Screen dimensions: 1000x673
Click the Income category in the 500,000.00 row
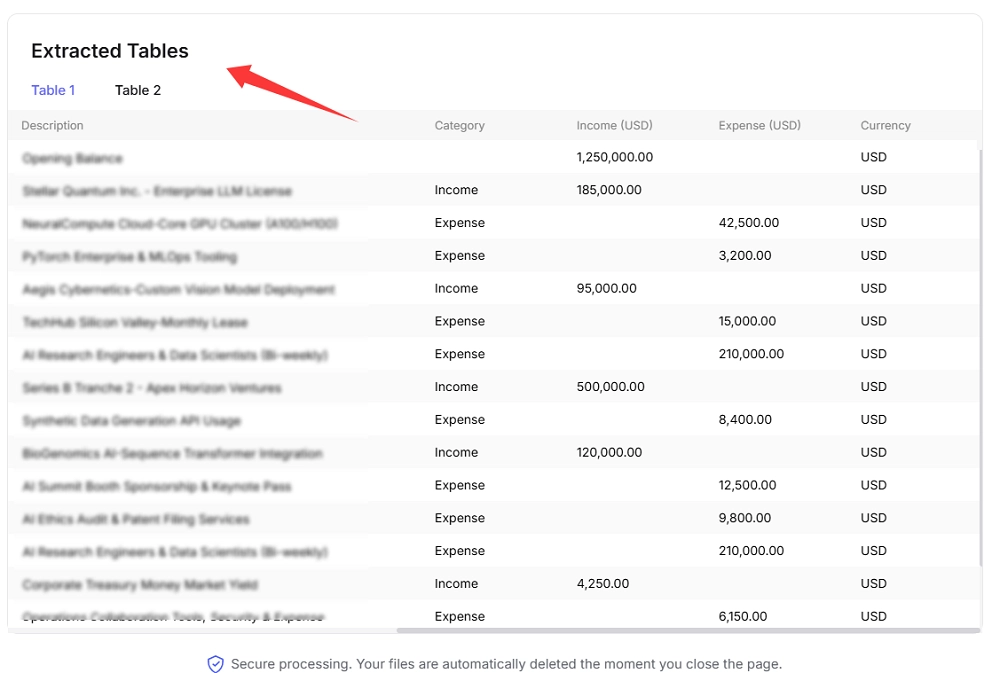click(x=456, y=387)
